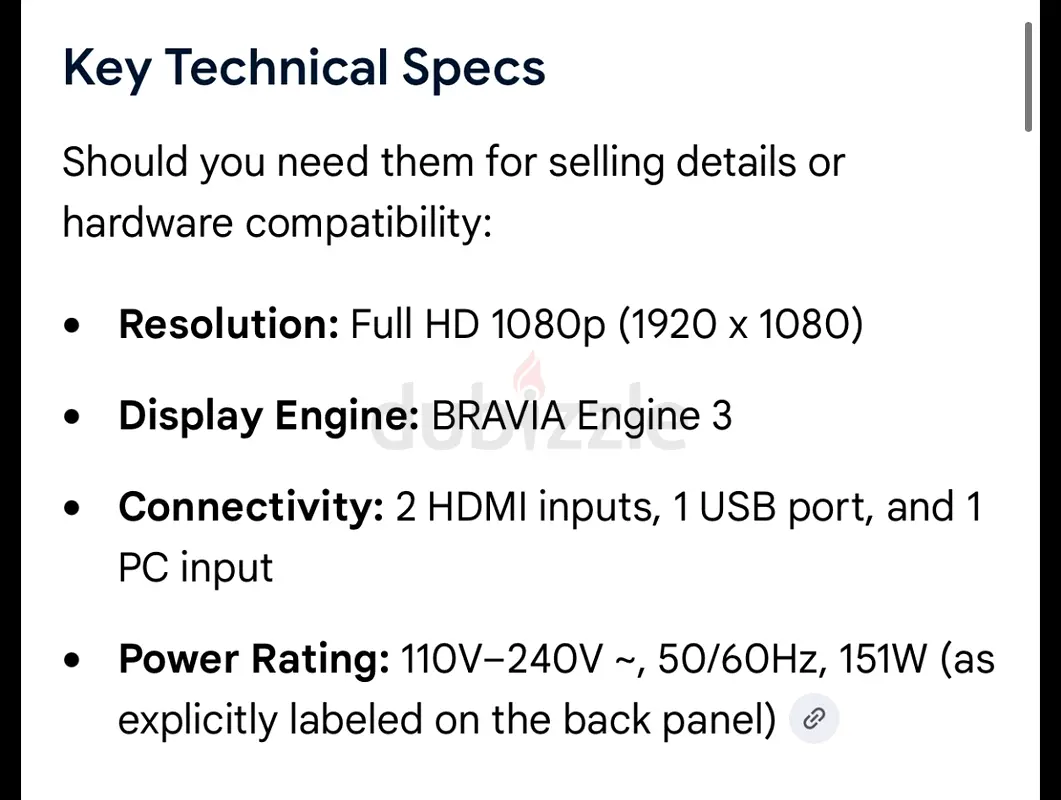Click the explicitly labeled back panel text
Screen dimensions: 1061x800
(447, 719)
